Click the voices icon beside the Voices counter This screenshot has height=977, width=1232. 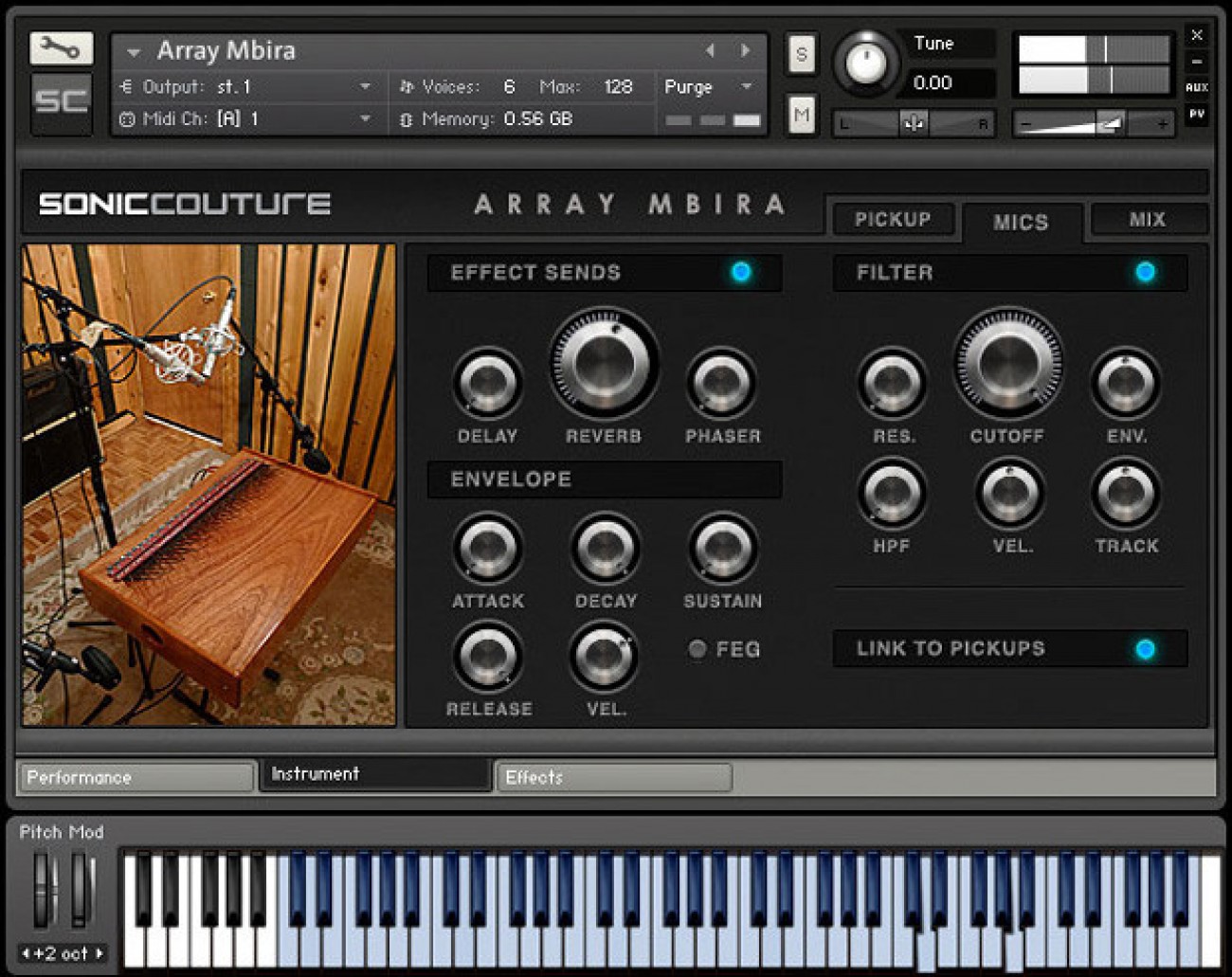406,85
